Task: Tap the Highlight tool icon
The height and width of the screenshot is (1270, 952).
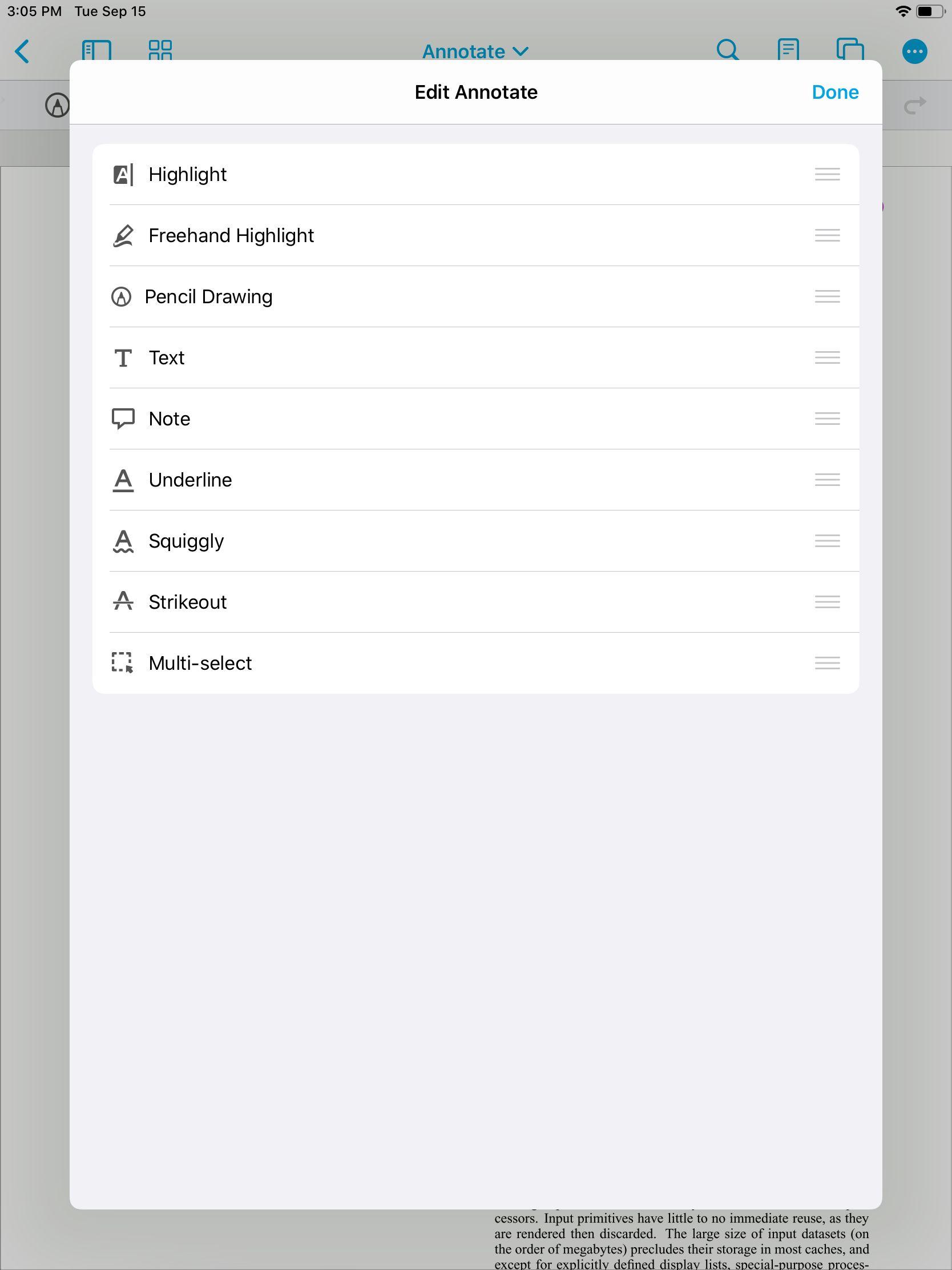Action: (123, 175)
